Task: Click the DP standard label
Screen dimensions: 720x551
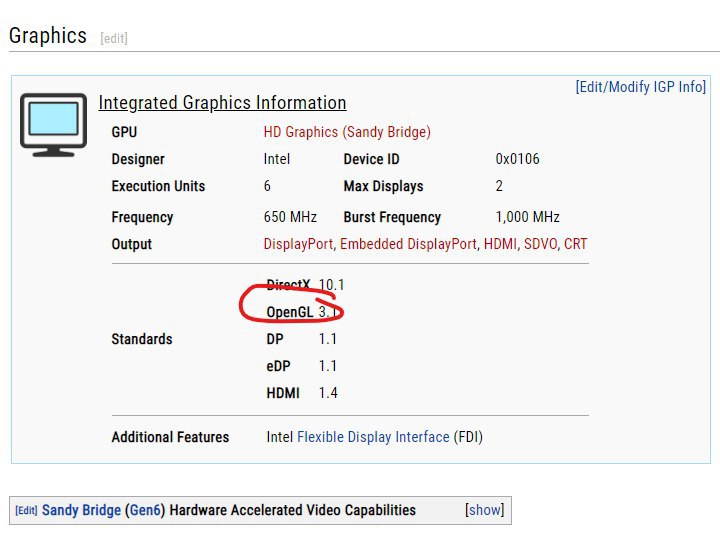Action: click(x=275, y=339)
